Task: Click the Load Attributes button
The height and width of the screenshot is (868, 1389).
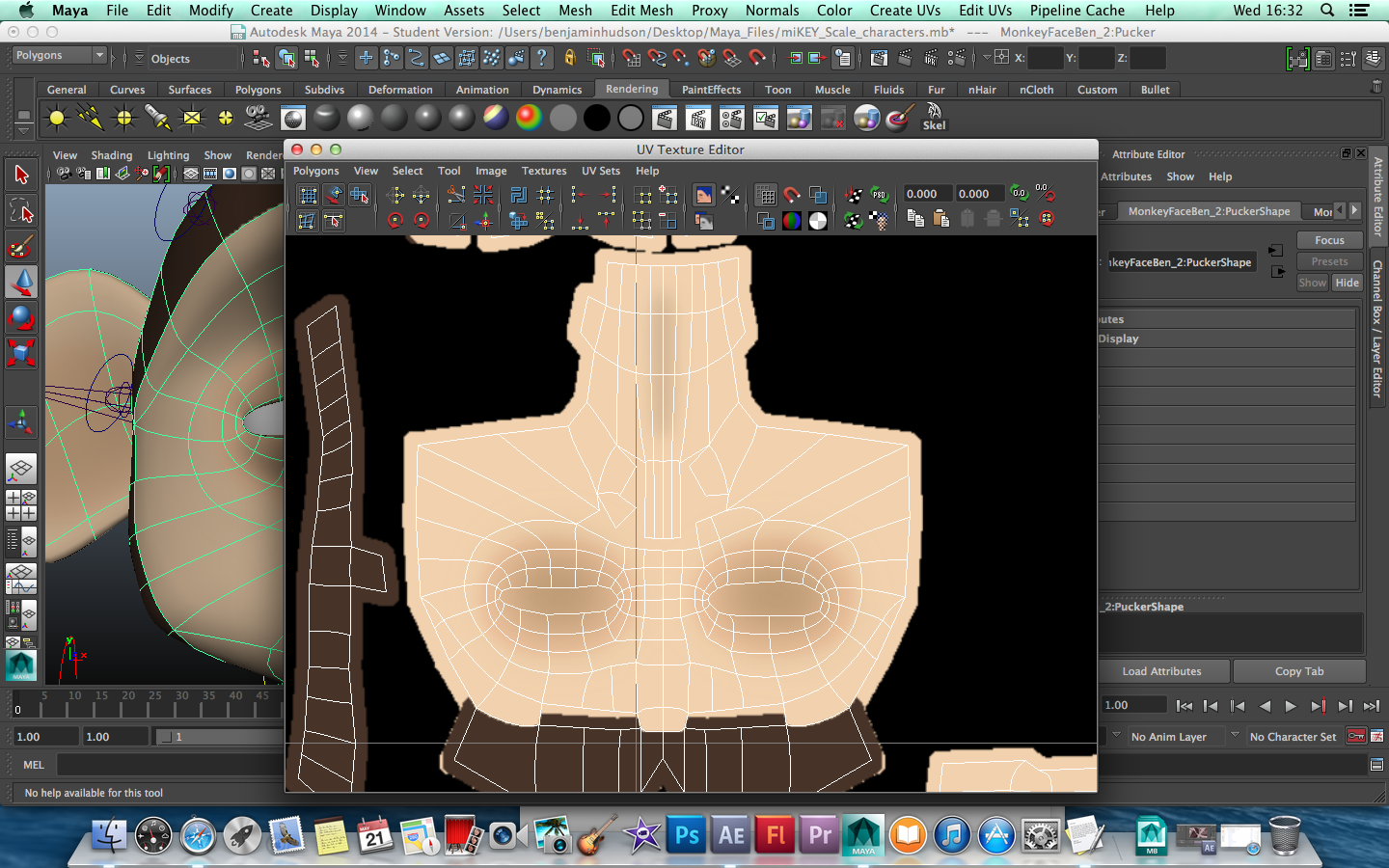Action: [1161, 671]
